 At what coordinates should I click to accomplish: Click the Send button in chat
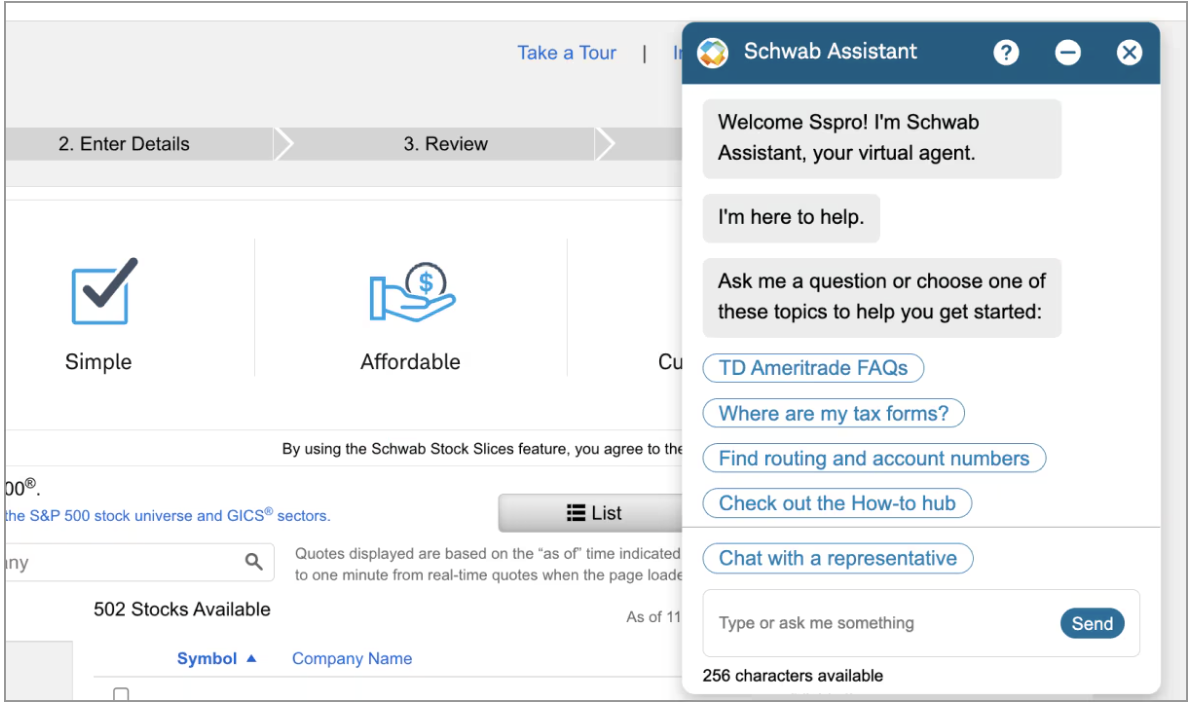click(x=1092, y=623)
